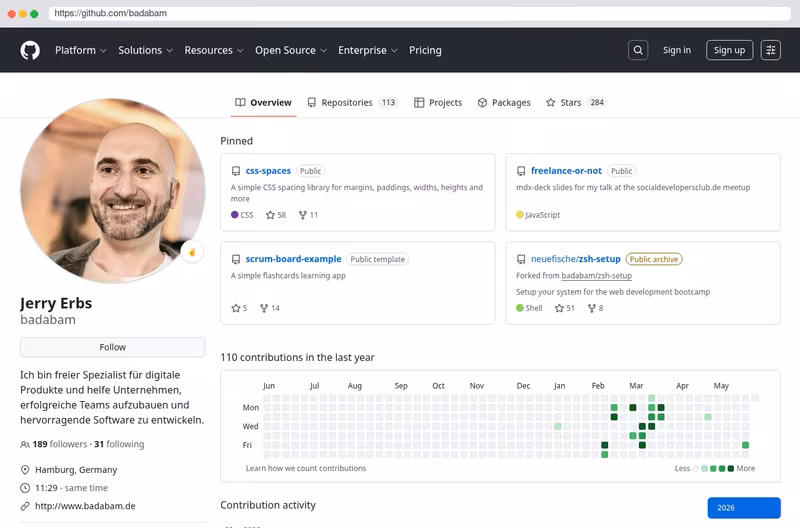Click the Stars tab star icon
Screen dimensions: 800x528
point(551,103)
